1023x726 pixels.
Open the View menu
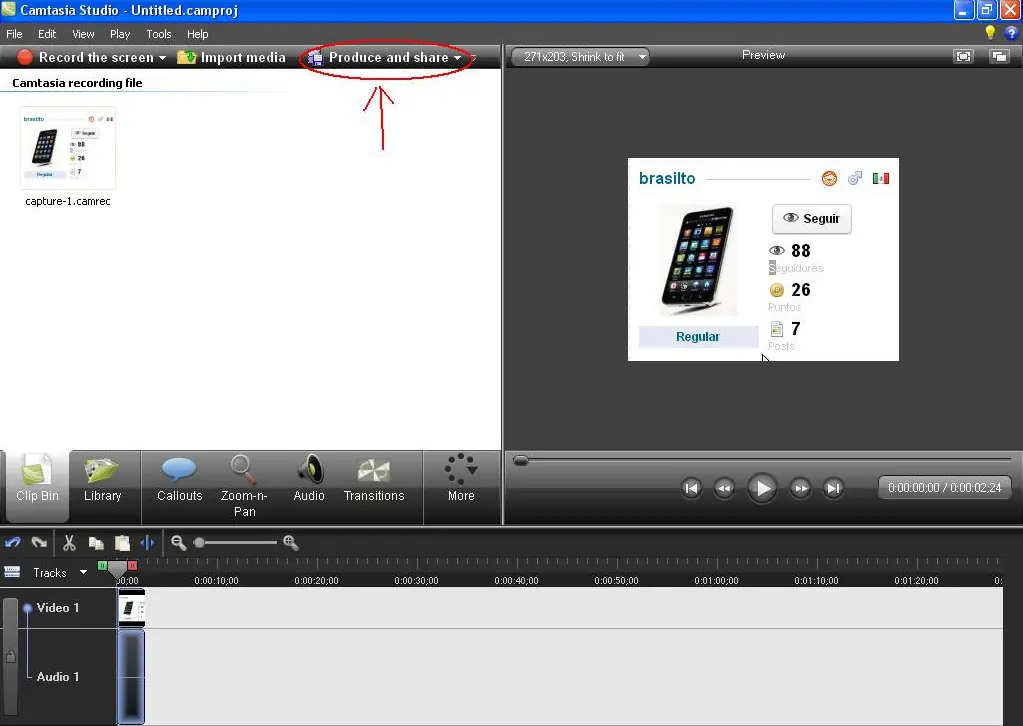[x=83, y=34]
